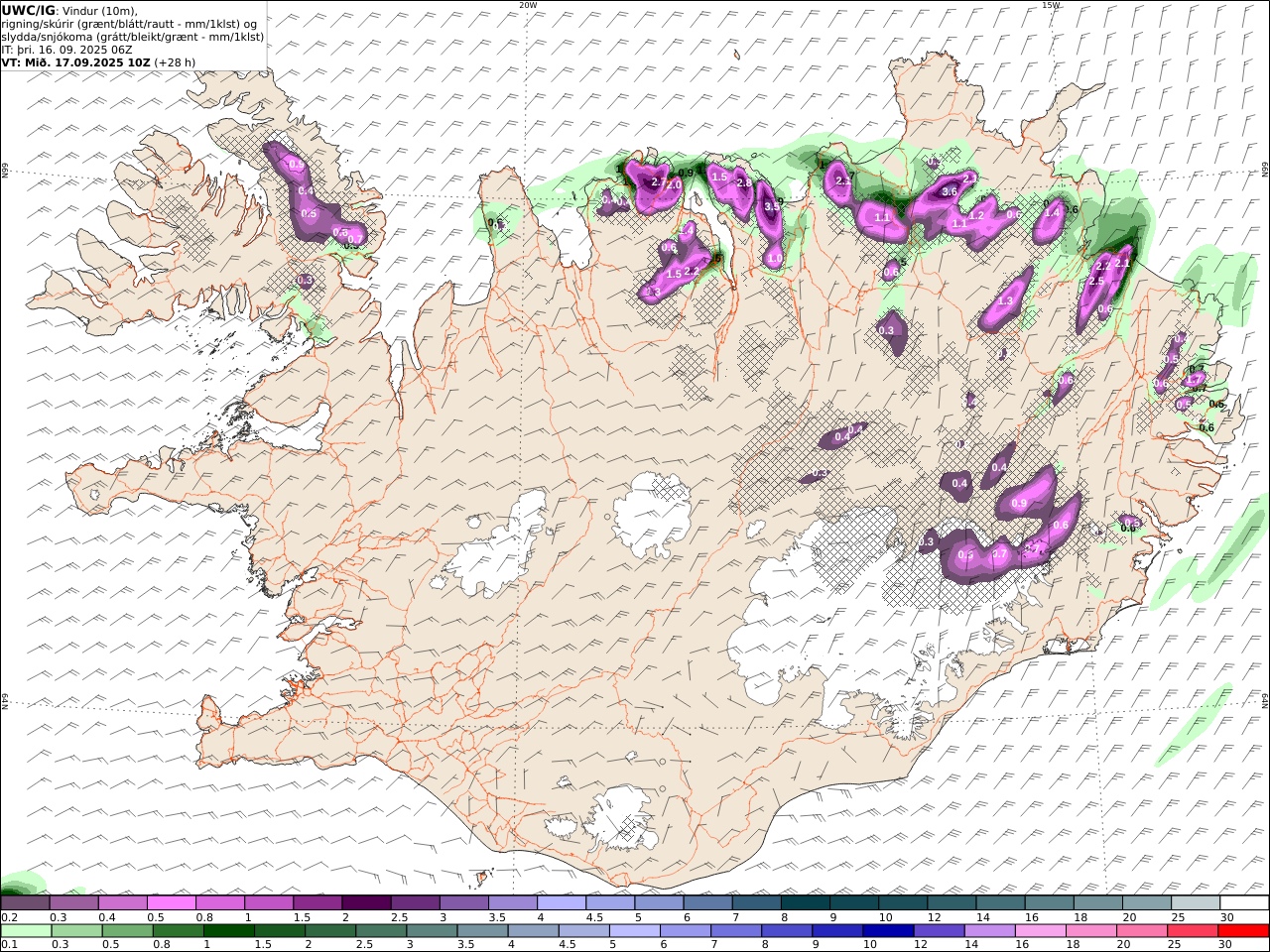The height and width of the screenshot is (952, 1270).
Task: Click the initial time text 'þri. 16. 09. 2025 06Z'
Action: pyautogui.click(x=74, y=49)
